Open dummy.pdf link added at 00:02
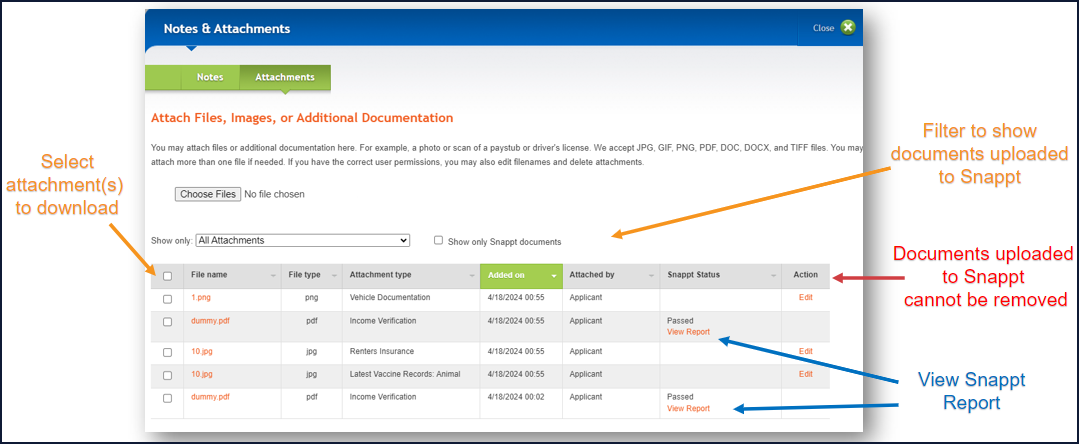The image size is (1079, 444). pyautogui.click(x=211, y=397)
